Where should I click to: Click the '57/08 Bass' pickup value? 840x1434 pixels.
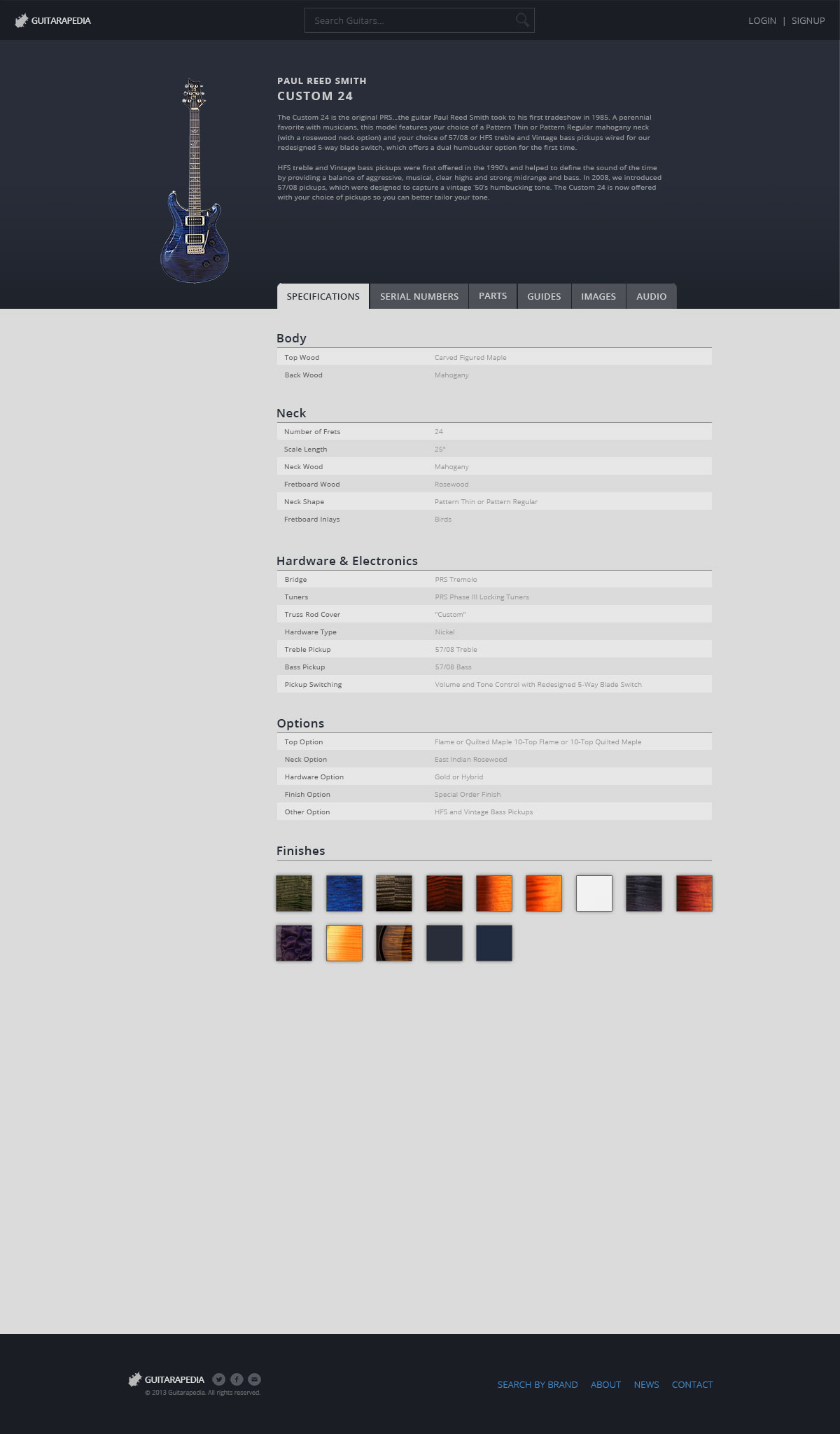point(453,667)
